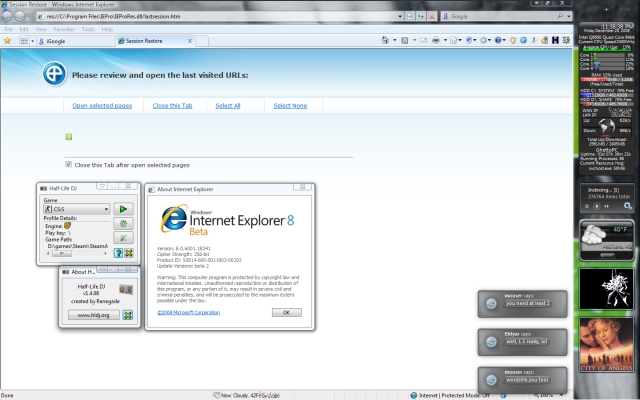Click the 'Open selected pages' link
This screenshot has height=400, width=640.
[x=100, y=105]
